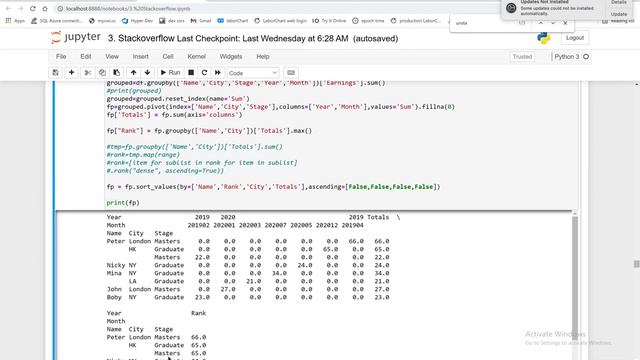Viewport: 640px width, 360px height.
Task: Open the Widgets menu
Action: coord(231,57)
